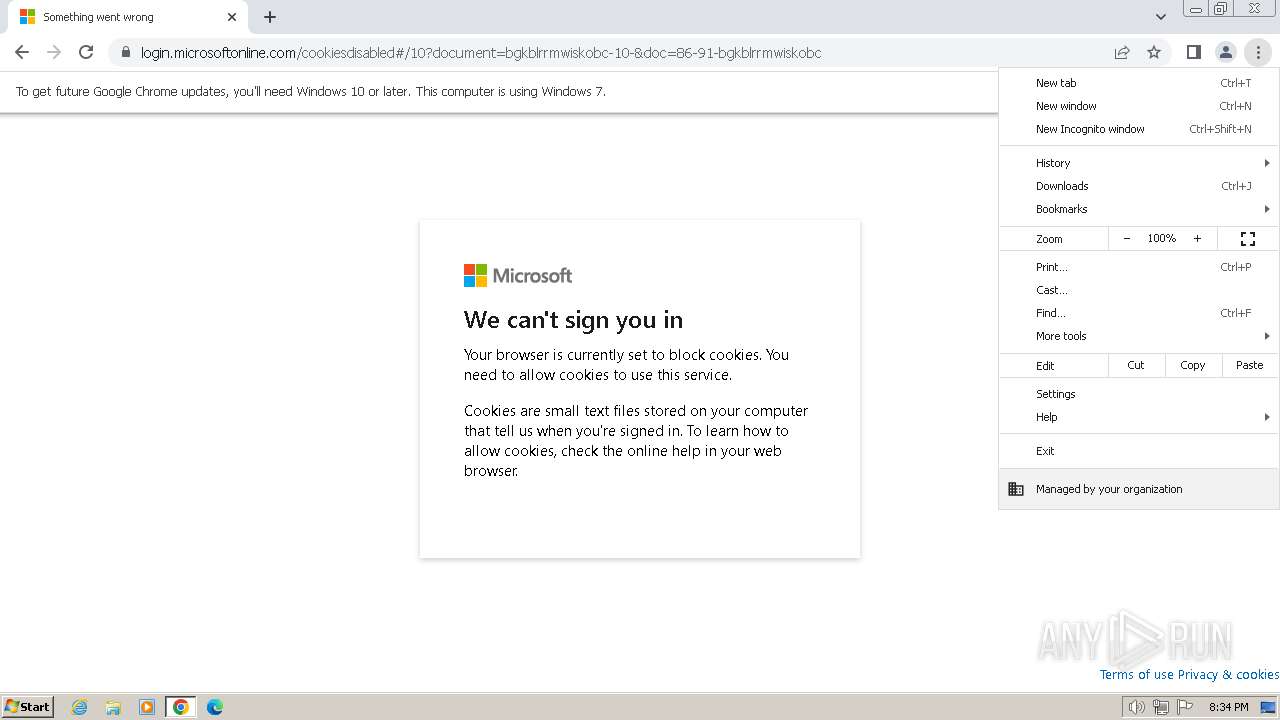Screen dimensions: 1280x720
Task: Click the Microsoft logo on the page
Action: click(x=518, y=275)
